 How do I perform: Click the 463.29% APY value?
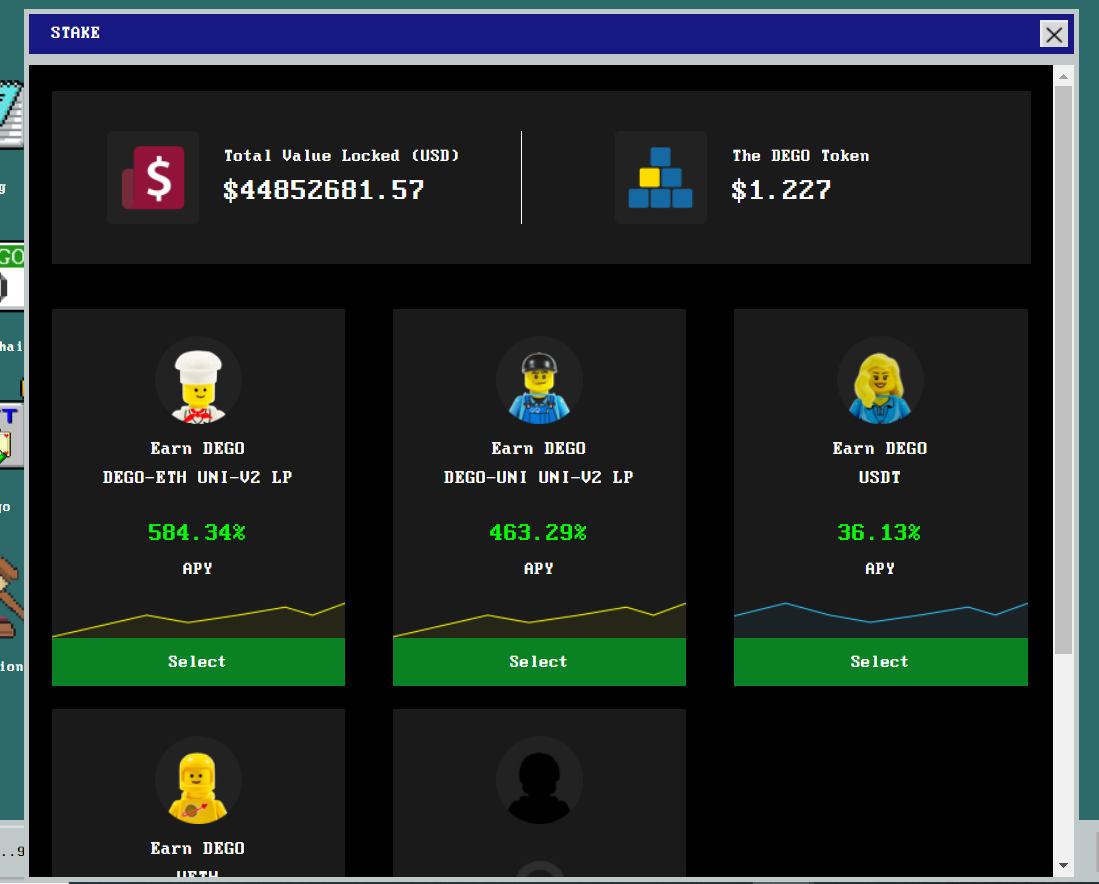[538, 533]
